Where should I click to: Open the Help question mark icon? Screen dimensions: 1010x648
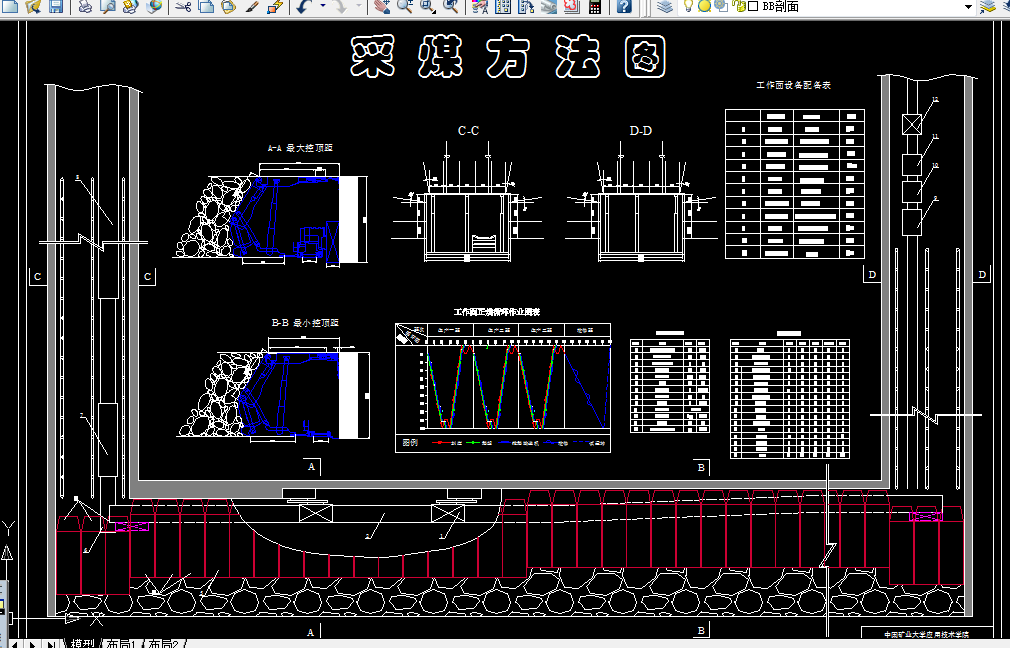[x=624, y=6]
